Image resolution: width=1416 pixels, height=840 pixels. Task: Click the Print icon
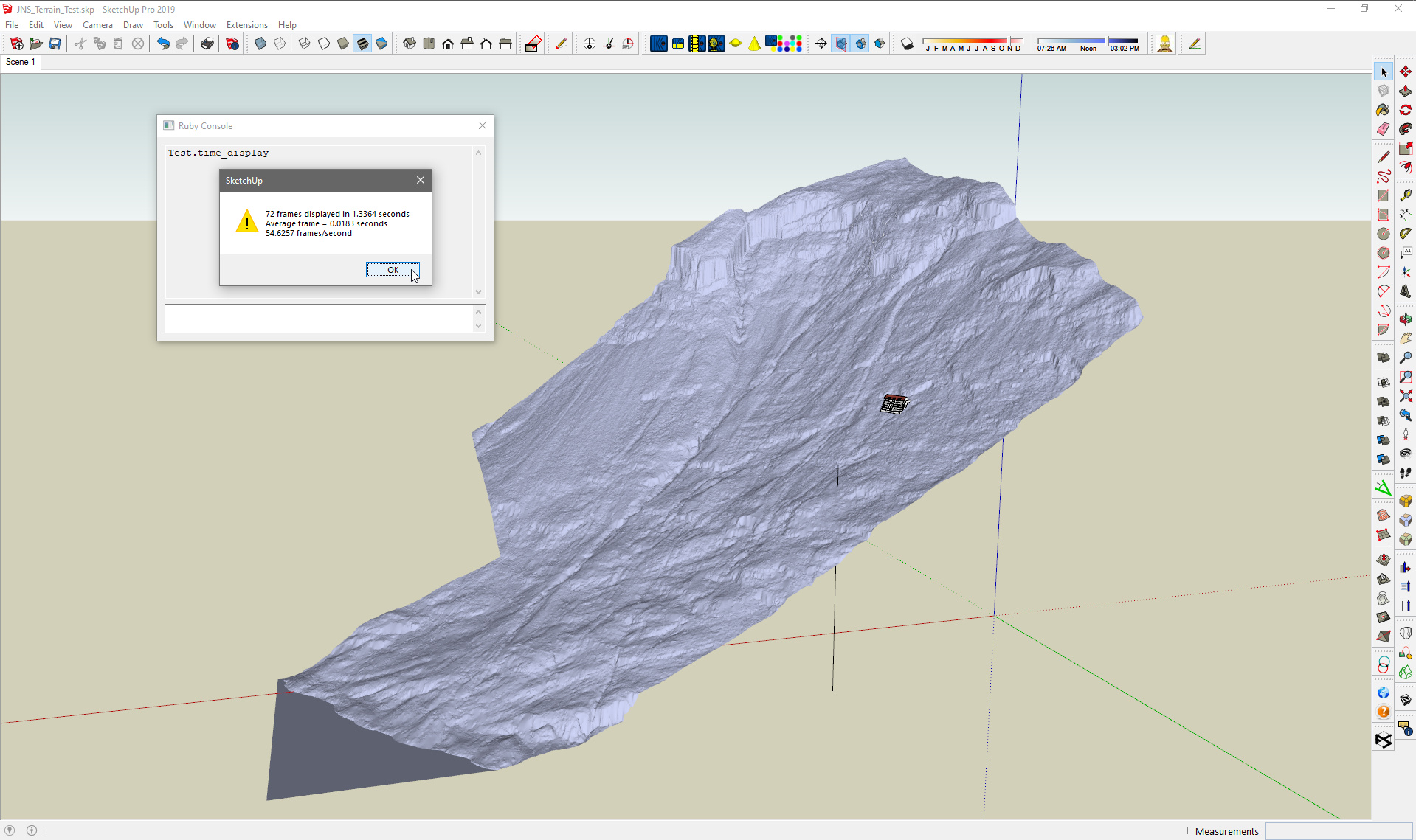(x=207, y=44)
